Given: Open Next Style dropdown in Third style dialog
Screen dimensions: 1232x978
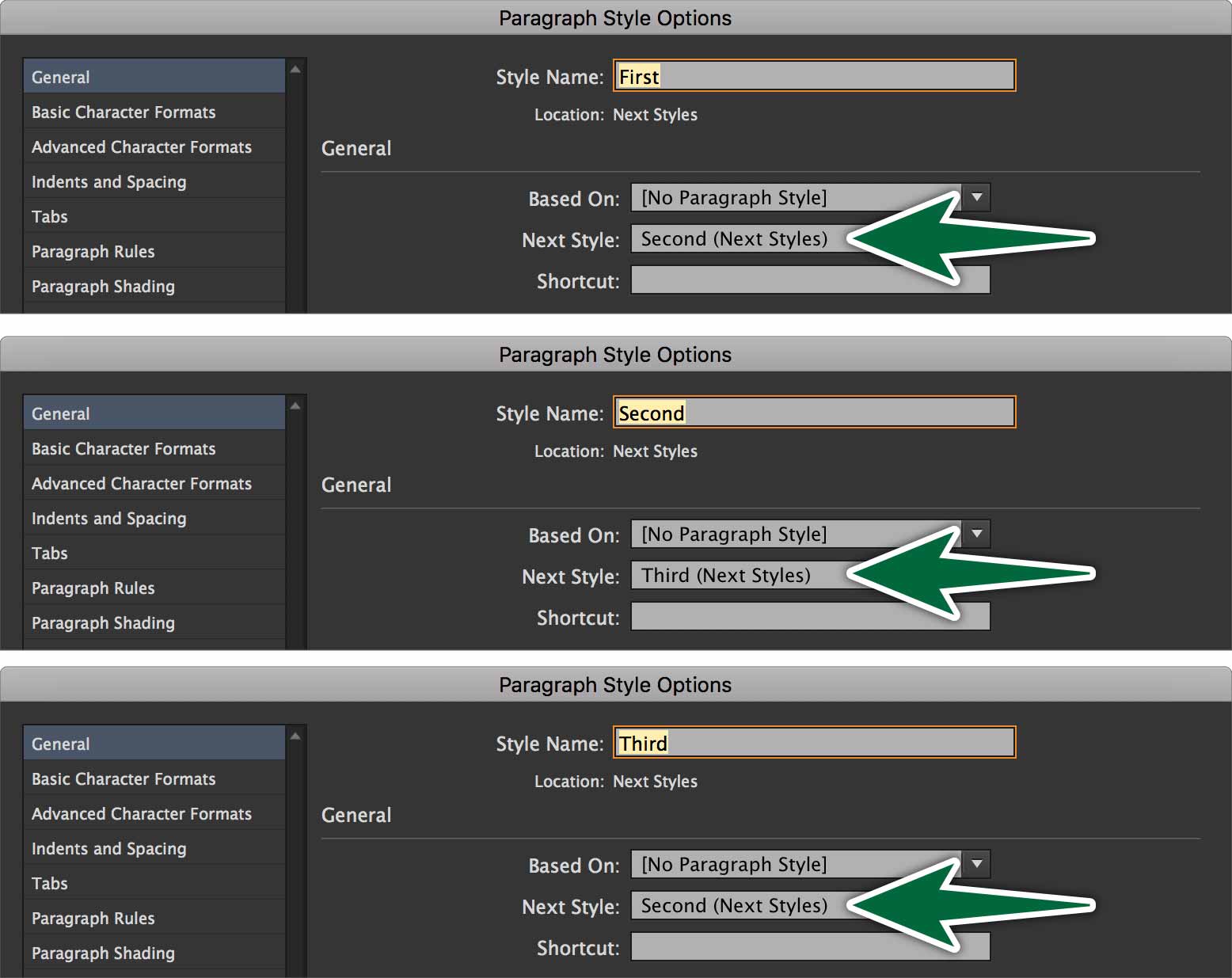Looking at the screenshot, I should click(x=810, y=905).
